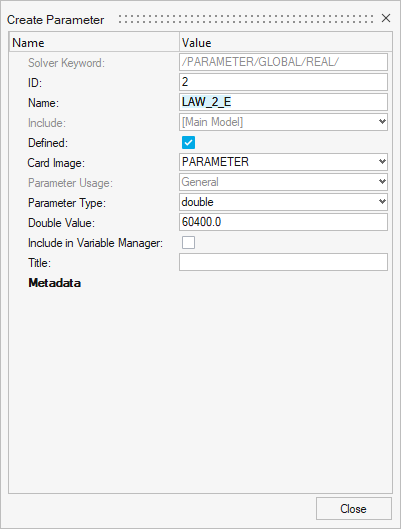The width and height of the screenshot is (401, 529).
Task: Click the Name field containing LAW_2_E
Action: point(283,102)
